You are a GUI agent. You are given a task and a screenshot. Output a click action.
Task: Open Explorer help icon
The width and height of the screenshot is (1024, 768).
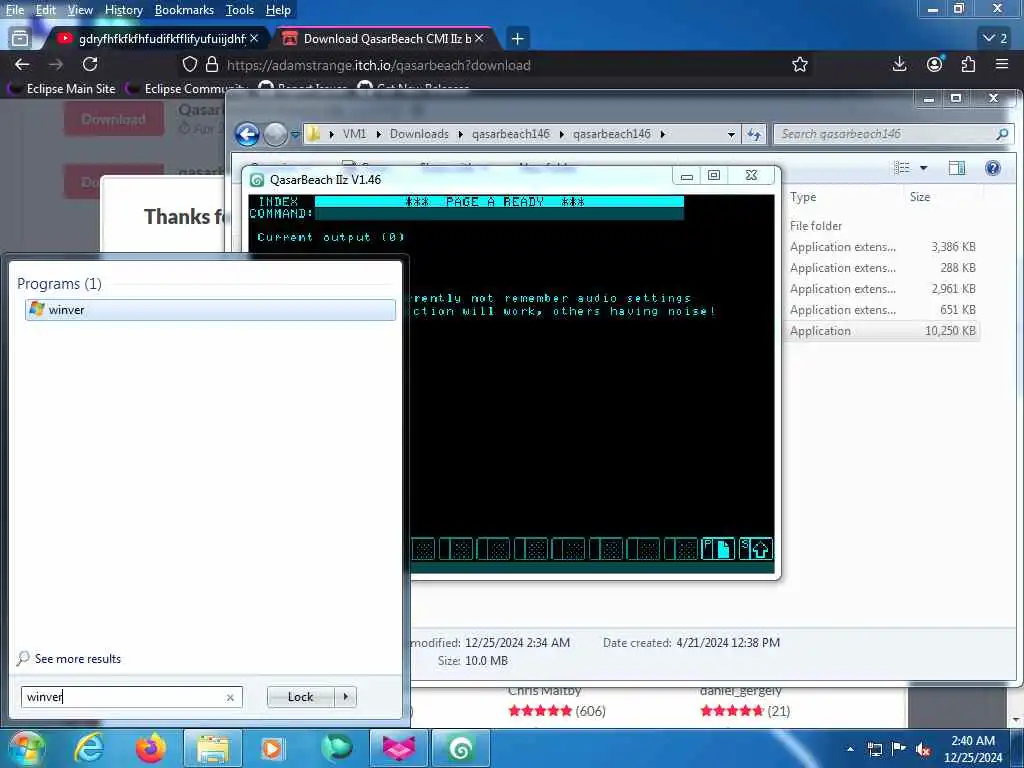(993, 168)
